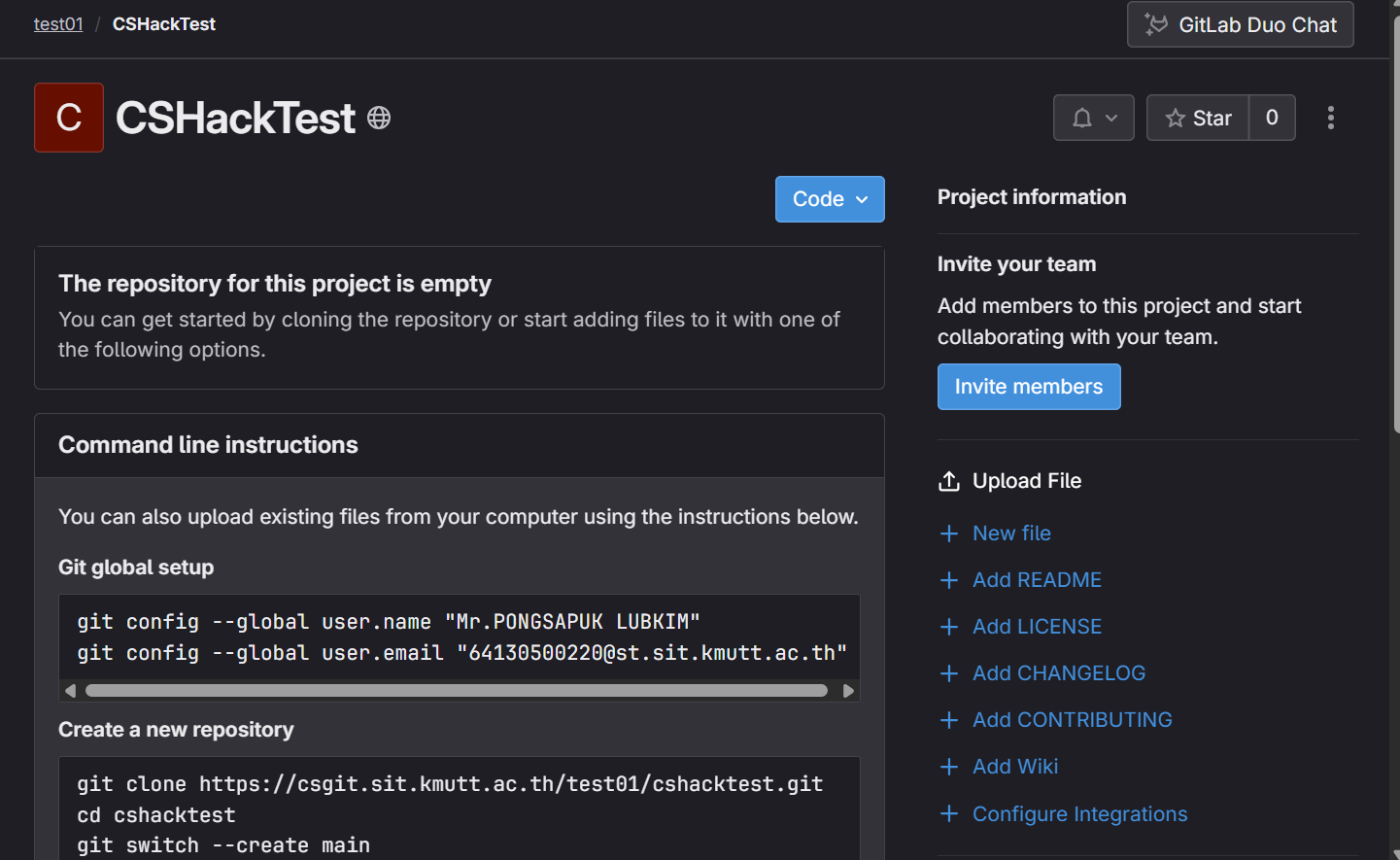This screenshot has height=860, width=1400.
Task: Click the Create a new repository heading
Action: coord(176,730)
